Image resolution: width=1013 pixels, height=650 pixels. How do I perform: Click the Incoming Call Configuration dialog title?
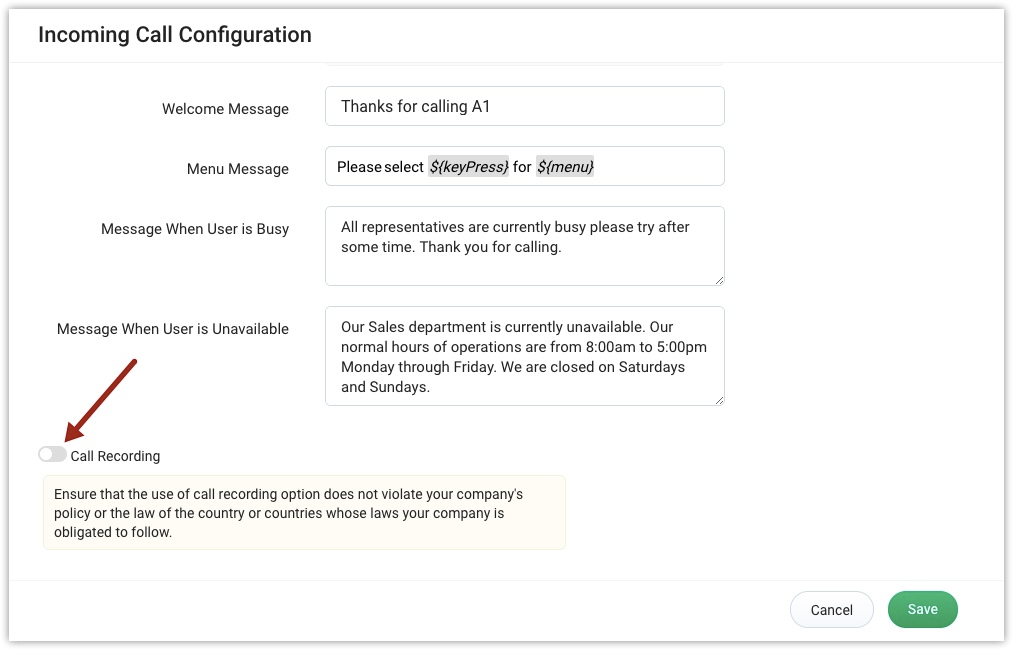click(x=175, y=35)
